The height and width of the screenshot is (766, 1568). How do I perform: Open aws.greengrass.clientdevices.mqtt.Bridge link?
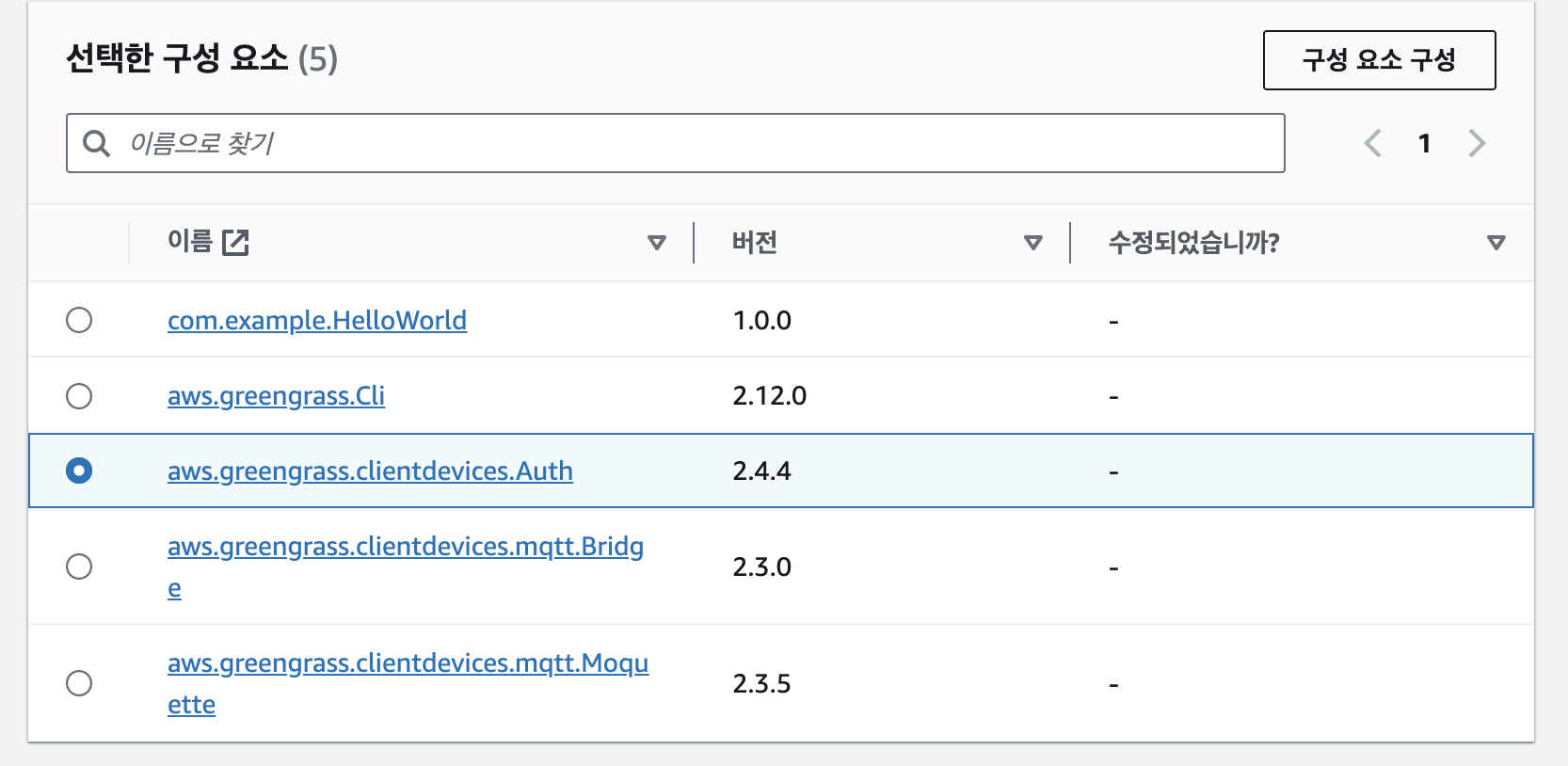pyautogui.click(x=406, y=567)
